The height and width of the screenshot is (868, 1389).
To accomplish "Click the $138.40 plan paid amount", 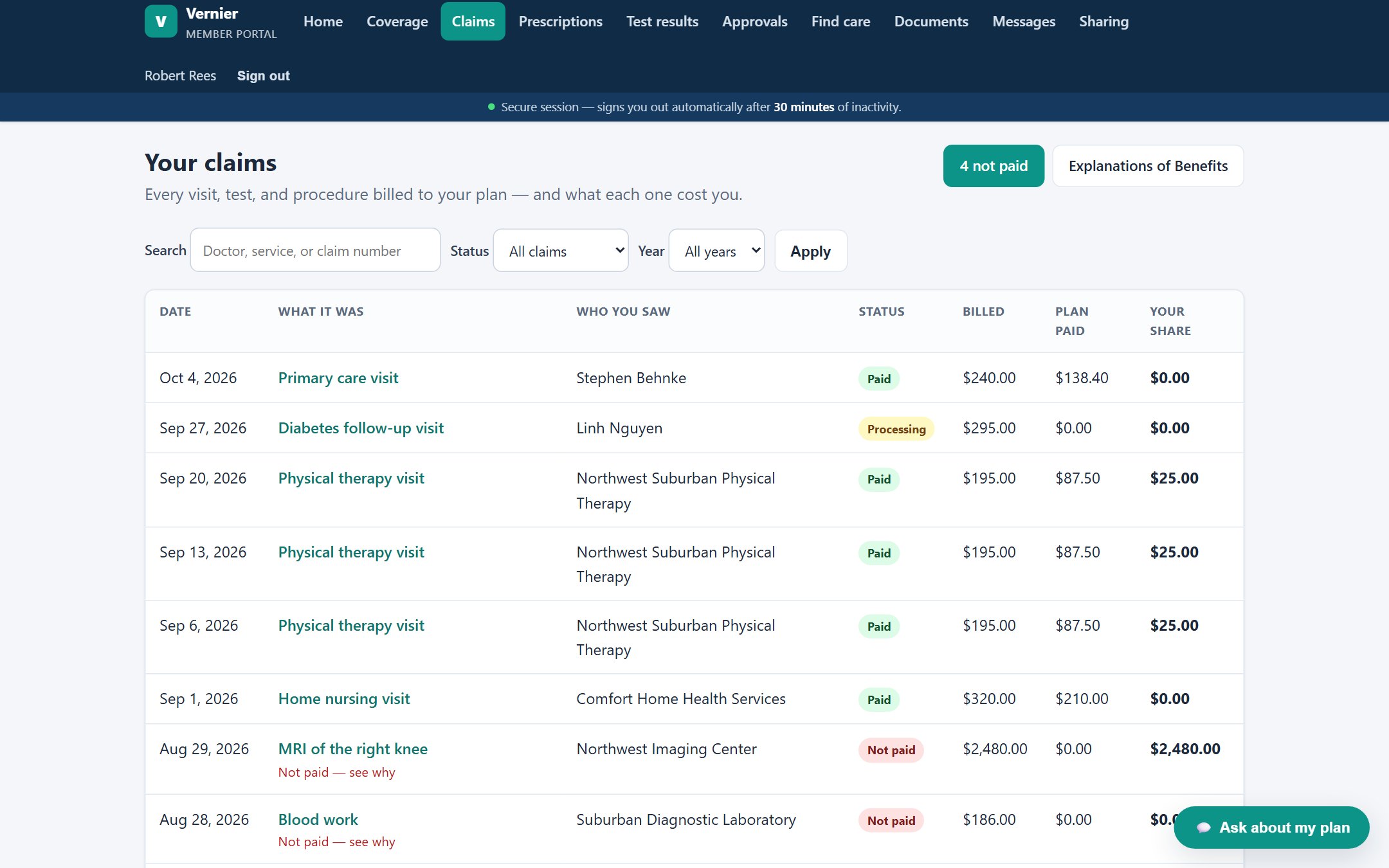I will pyautogui.click(x=1082, y=378).
